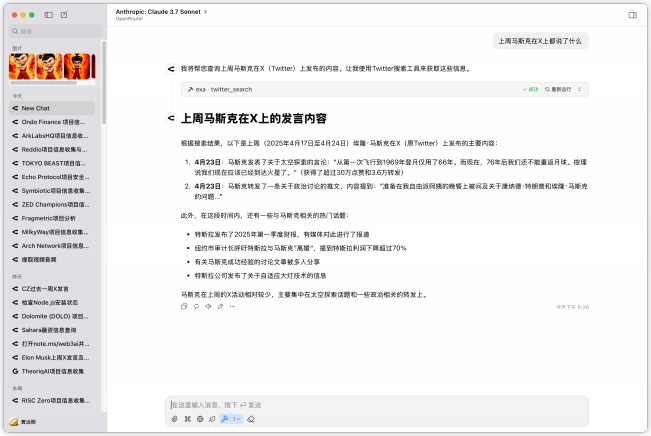Open the Reddio conversation
The width and height of the screenshot is (651, 436).
click(52, 149)
